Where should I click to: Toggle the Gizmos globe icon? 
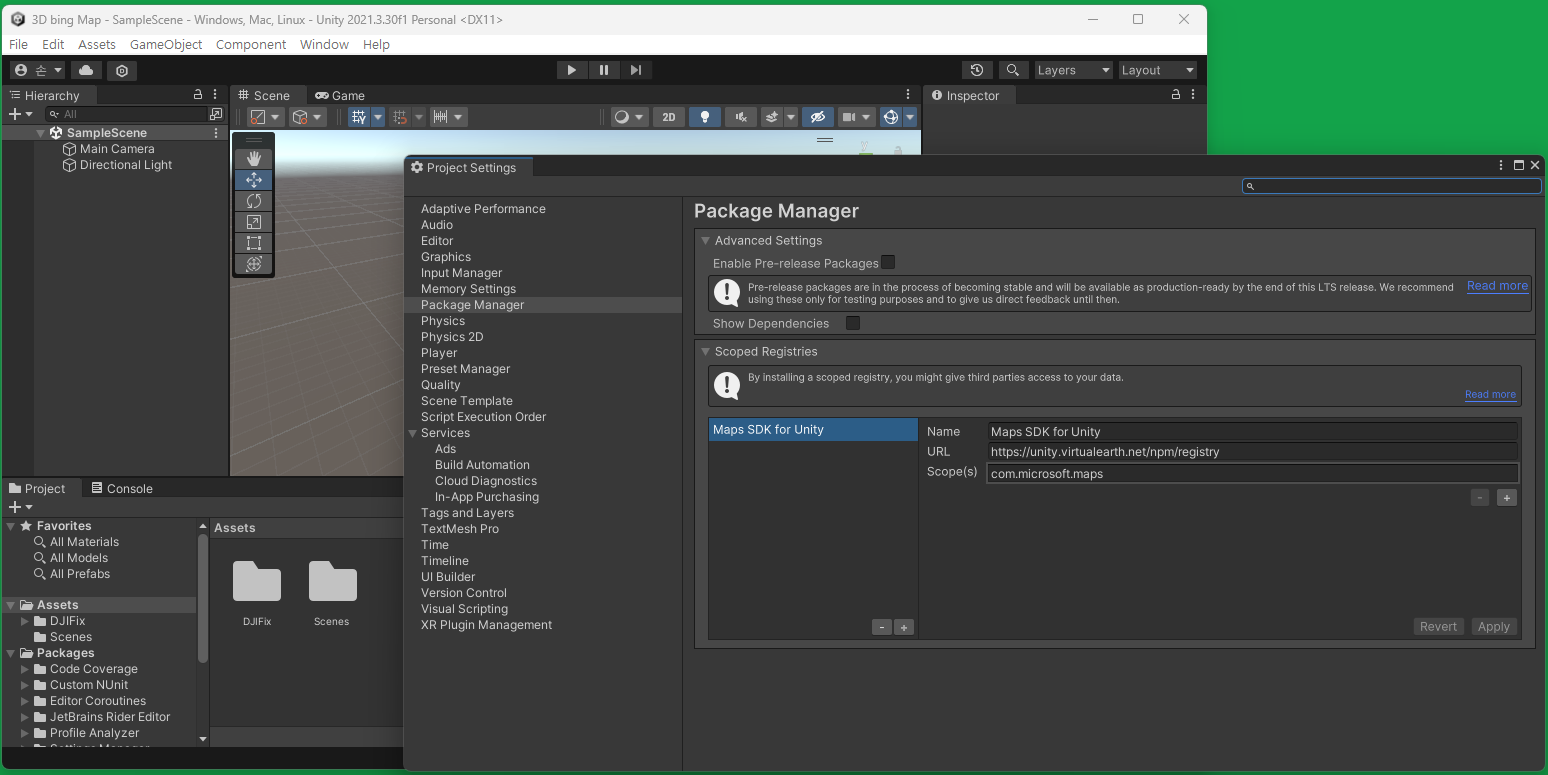(x=890, y=117)
